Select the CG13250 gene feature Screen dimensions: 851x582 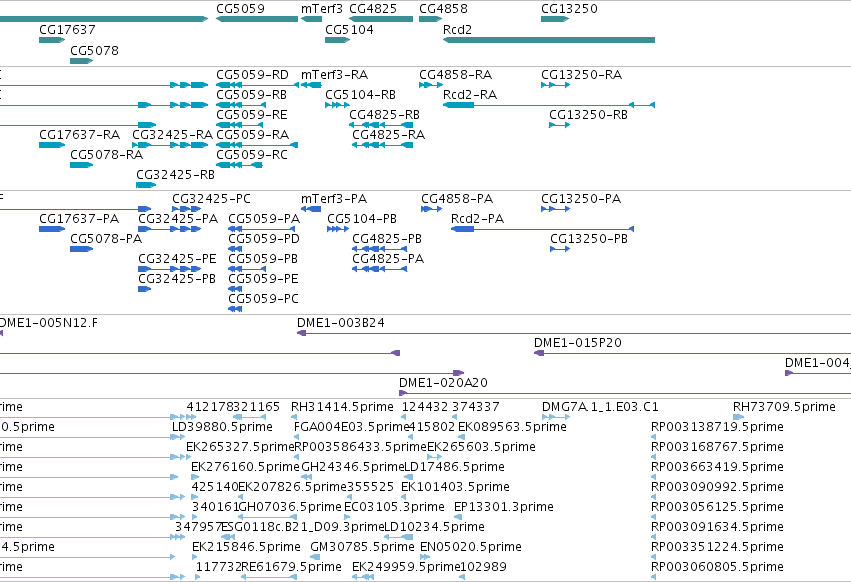point(555,19)
